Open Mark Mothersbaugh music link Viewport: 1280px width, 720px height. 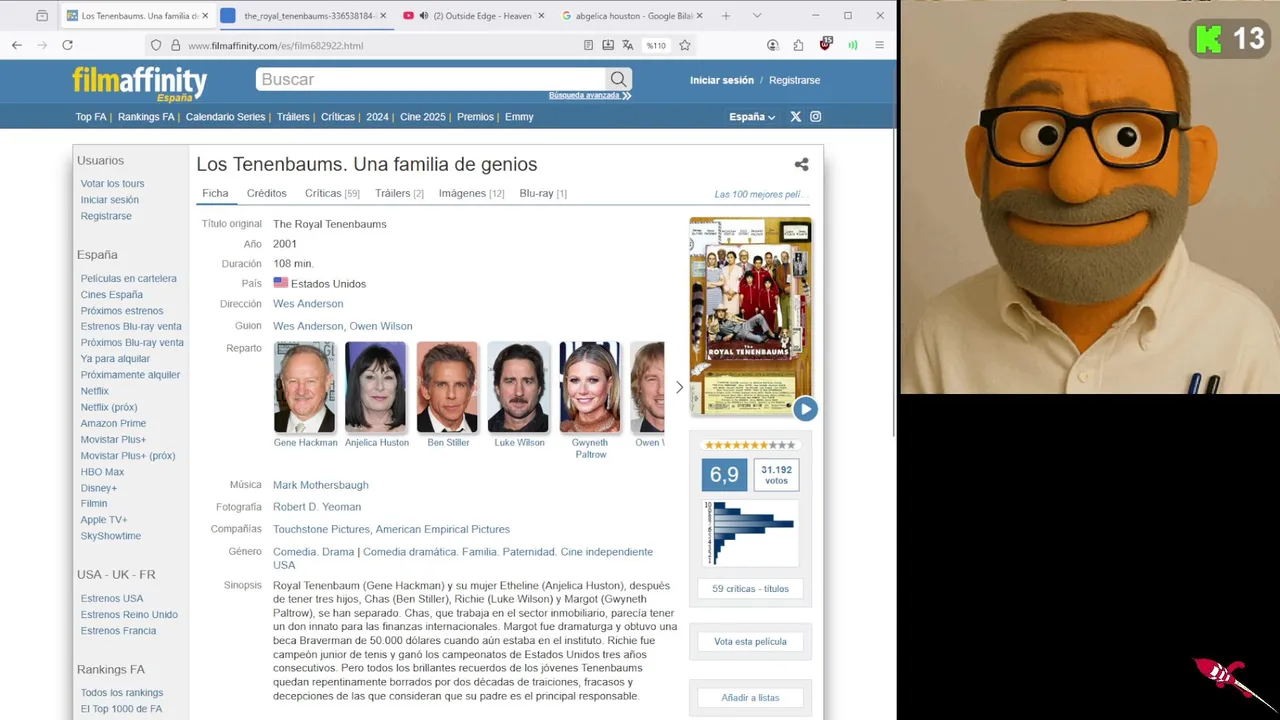tap(321, 485)
